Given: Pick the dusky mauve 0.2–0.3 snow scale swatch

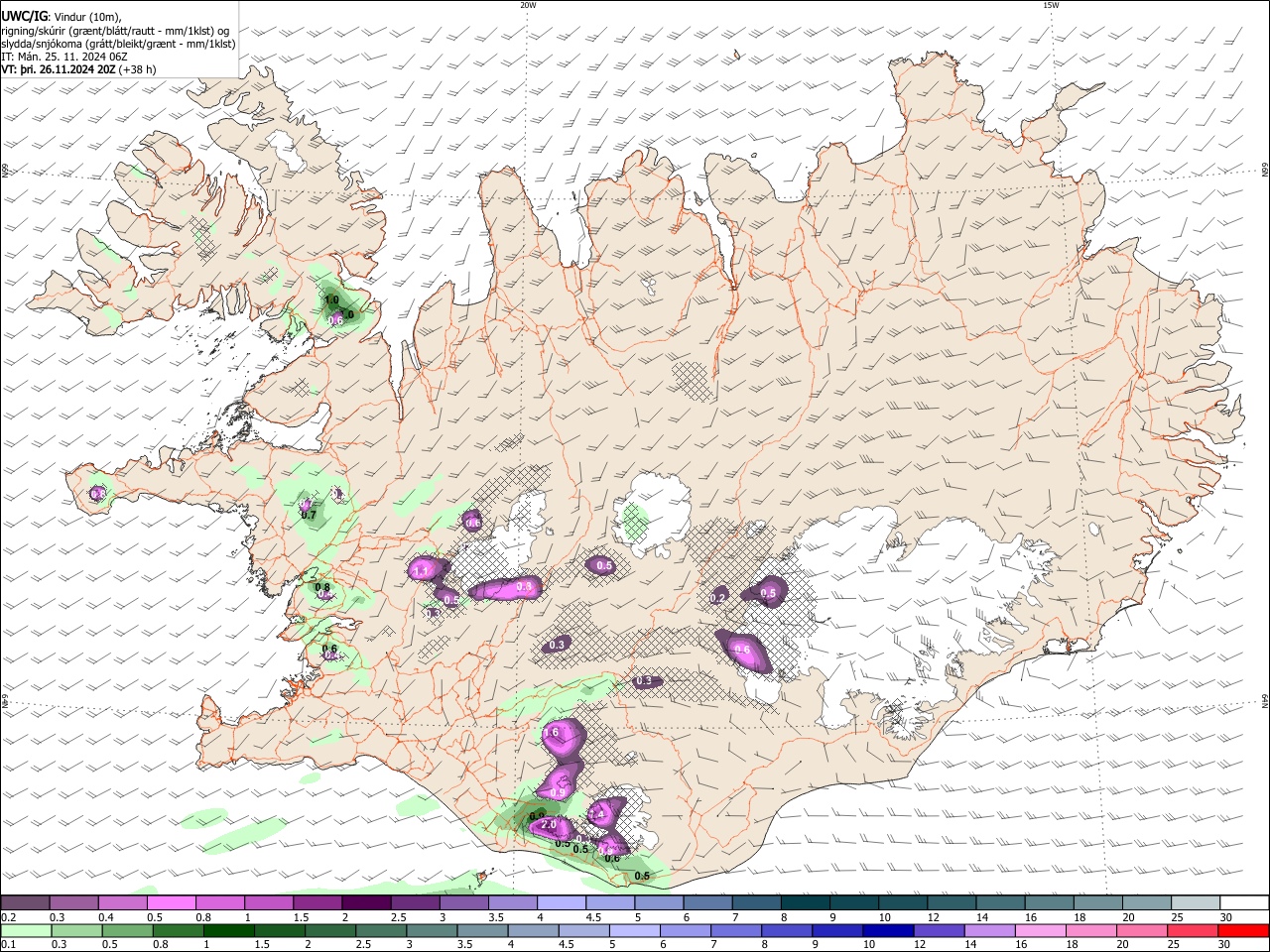Looking at the screenshot, I should click(x=26, y=902).
